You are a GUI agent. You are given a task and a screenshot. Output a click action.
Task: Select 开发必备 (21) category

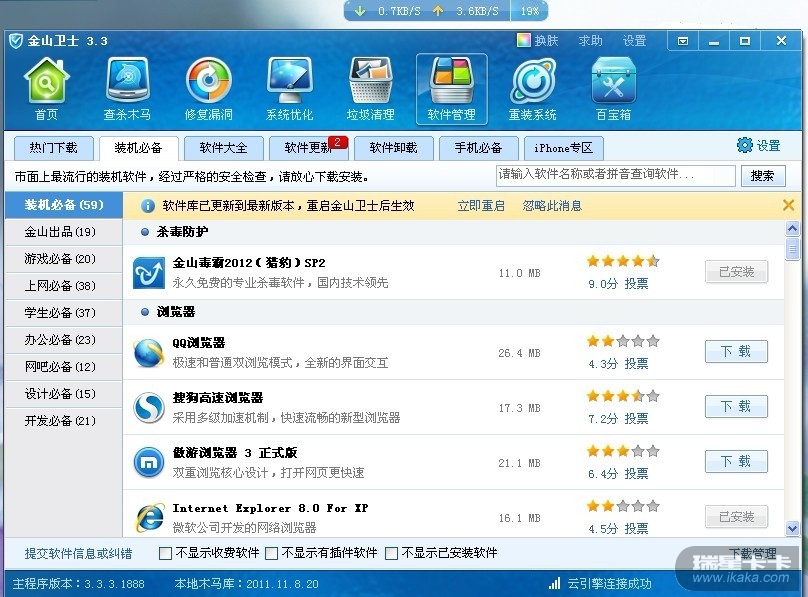(63, 421)
